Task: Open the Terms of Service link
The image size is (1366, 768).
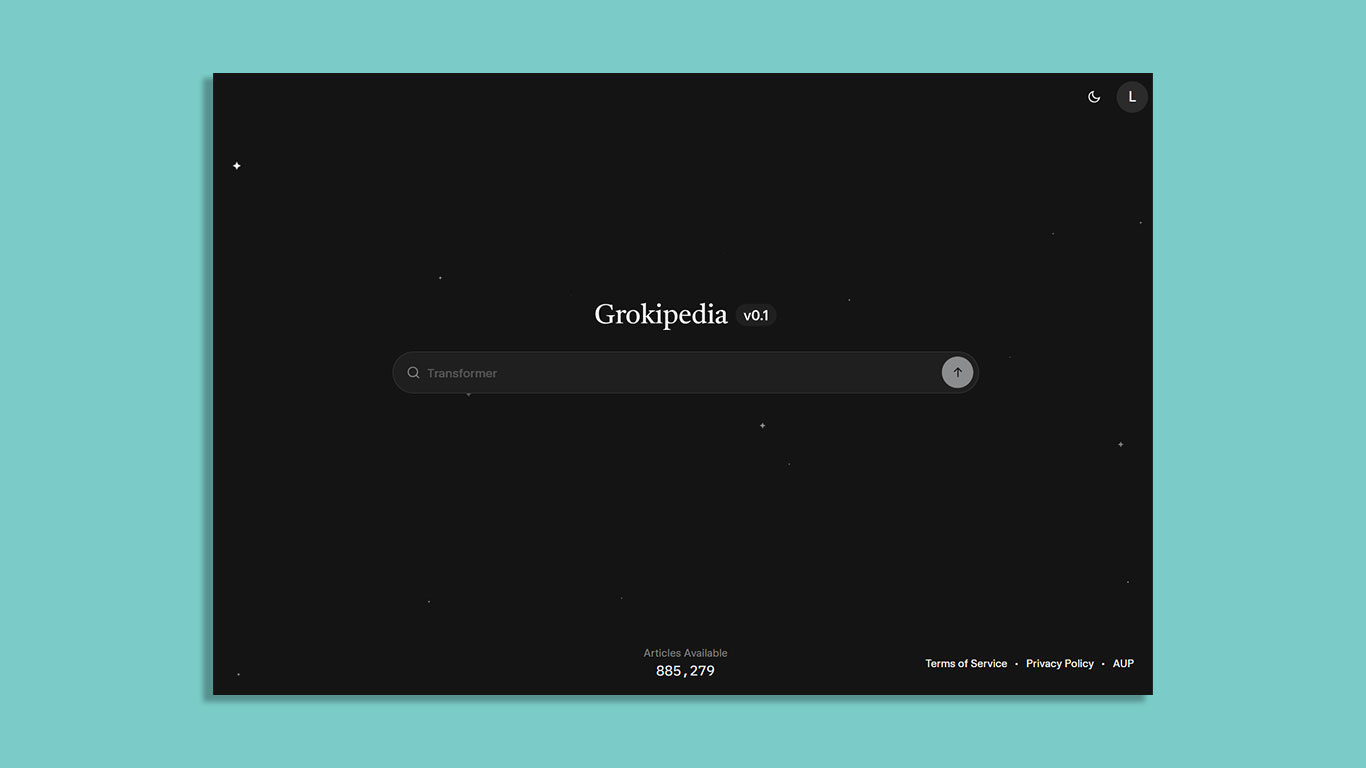Action: (966, 664)
